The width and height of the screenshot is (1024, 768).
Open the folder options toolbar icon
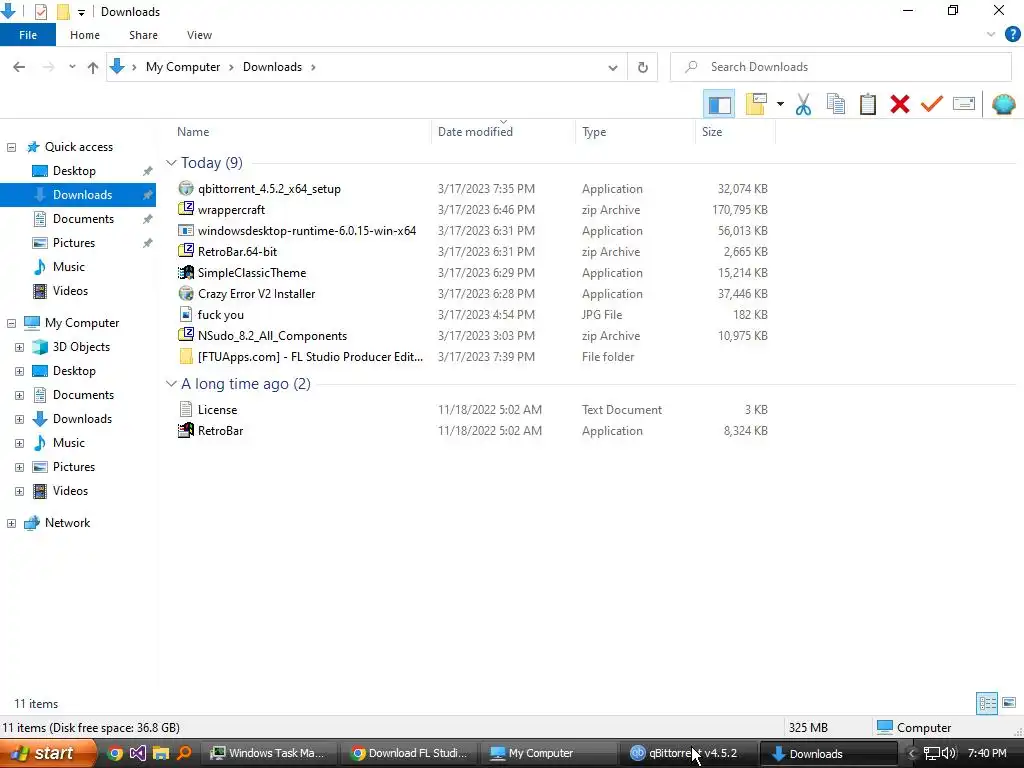pos(756,104)
